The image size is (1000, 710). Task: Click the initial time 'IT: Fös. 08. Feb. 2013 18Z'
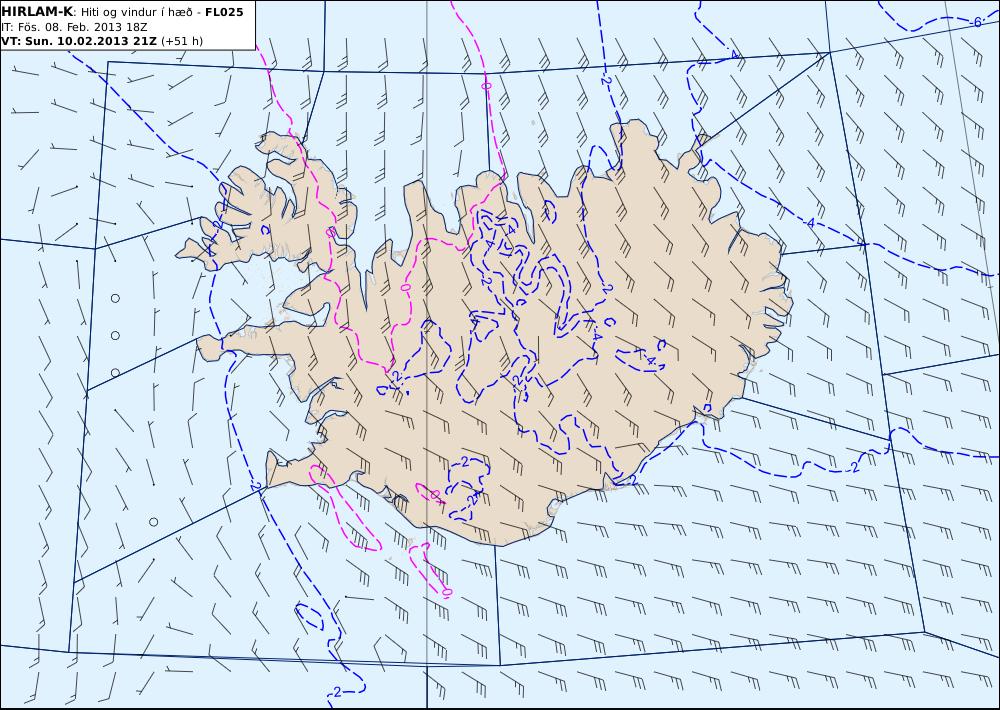pyautogui.click(x=75, y=27)
